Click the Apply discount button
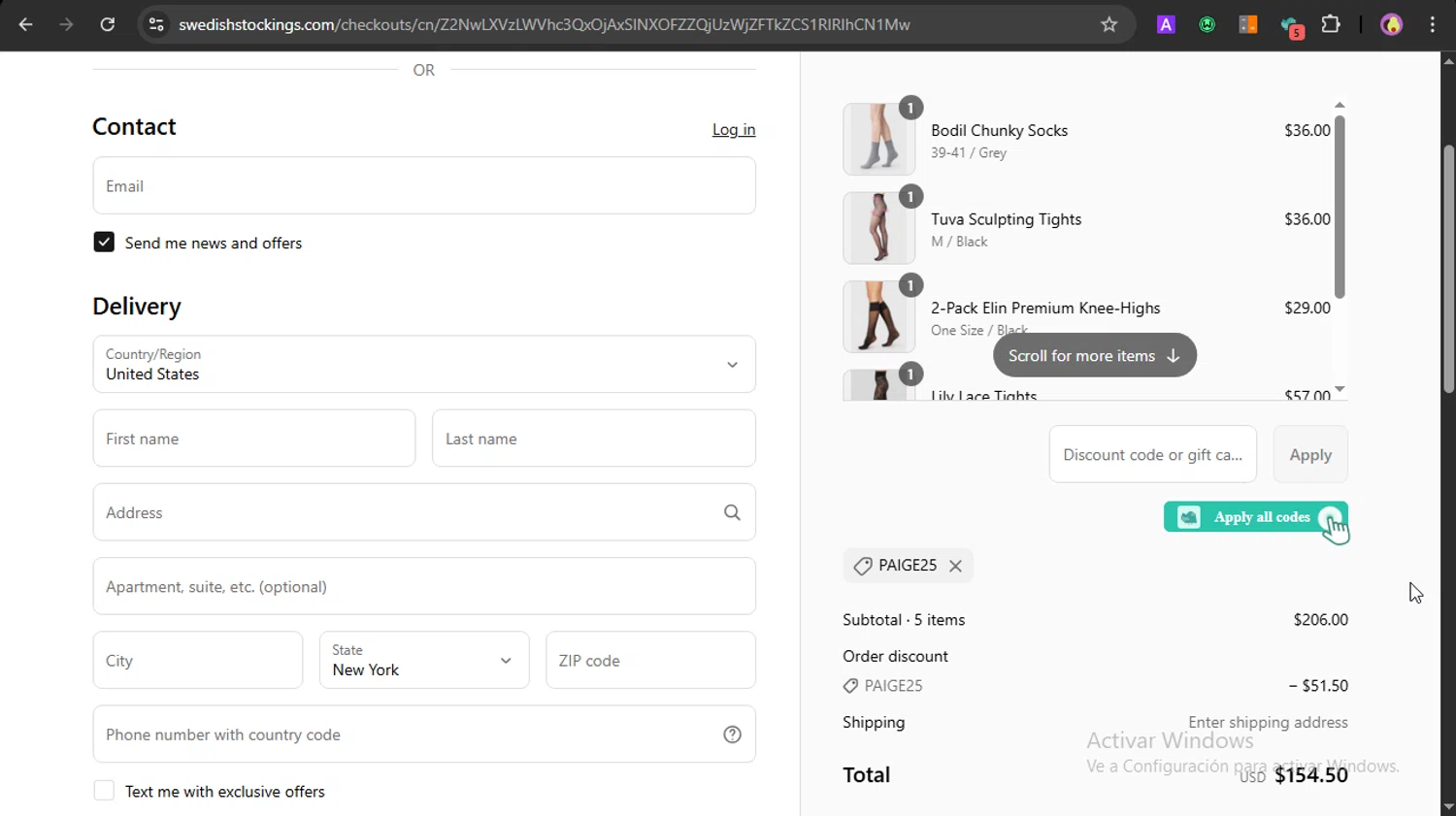The width and height of the screenshot is (1456, 816). tap(1310, 454)
